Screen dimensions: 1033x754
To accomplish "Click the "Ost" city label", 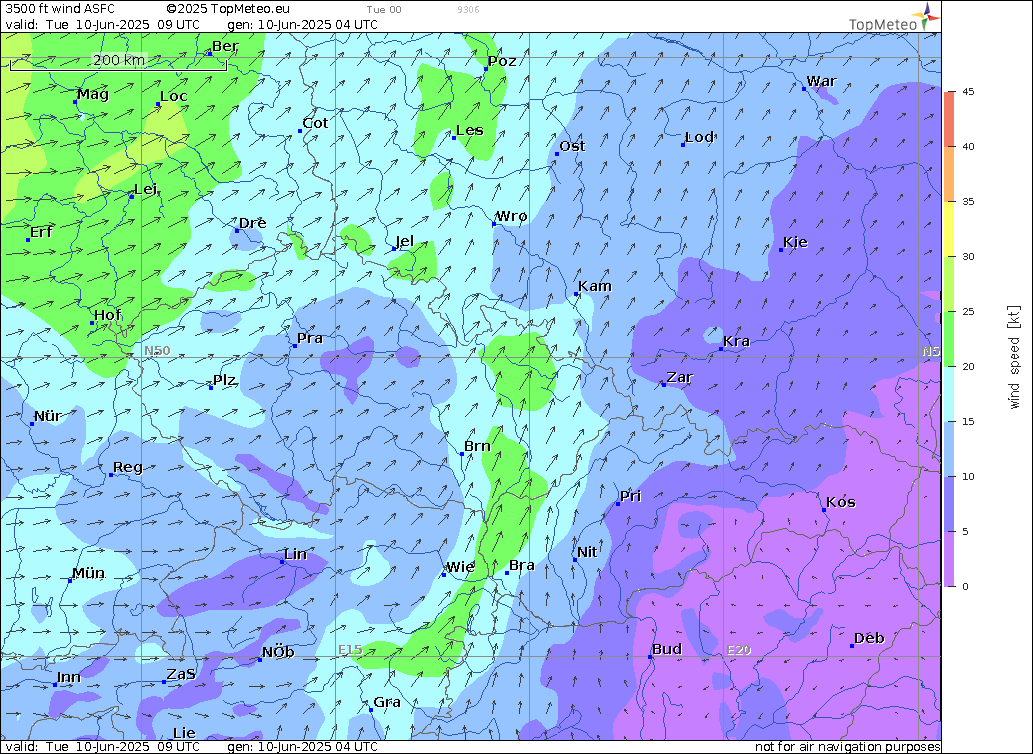I will point(572,146).
